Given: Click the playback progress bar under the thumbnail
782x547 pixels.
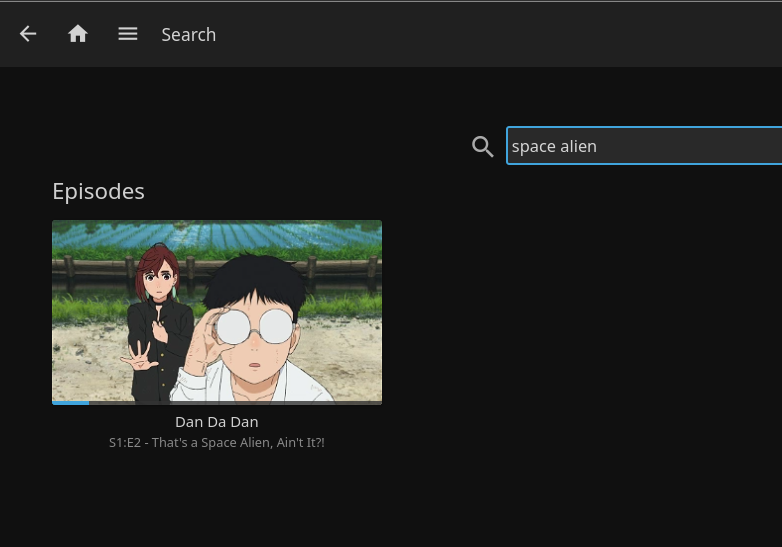Looking at the screenshot, I should (x=217, y=403).
